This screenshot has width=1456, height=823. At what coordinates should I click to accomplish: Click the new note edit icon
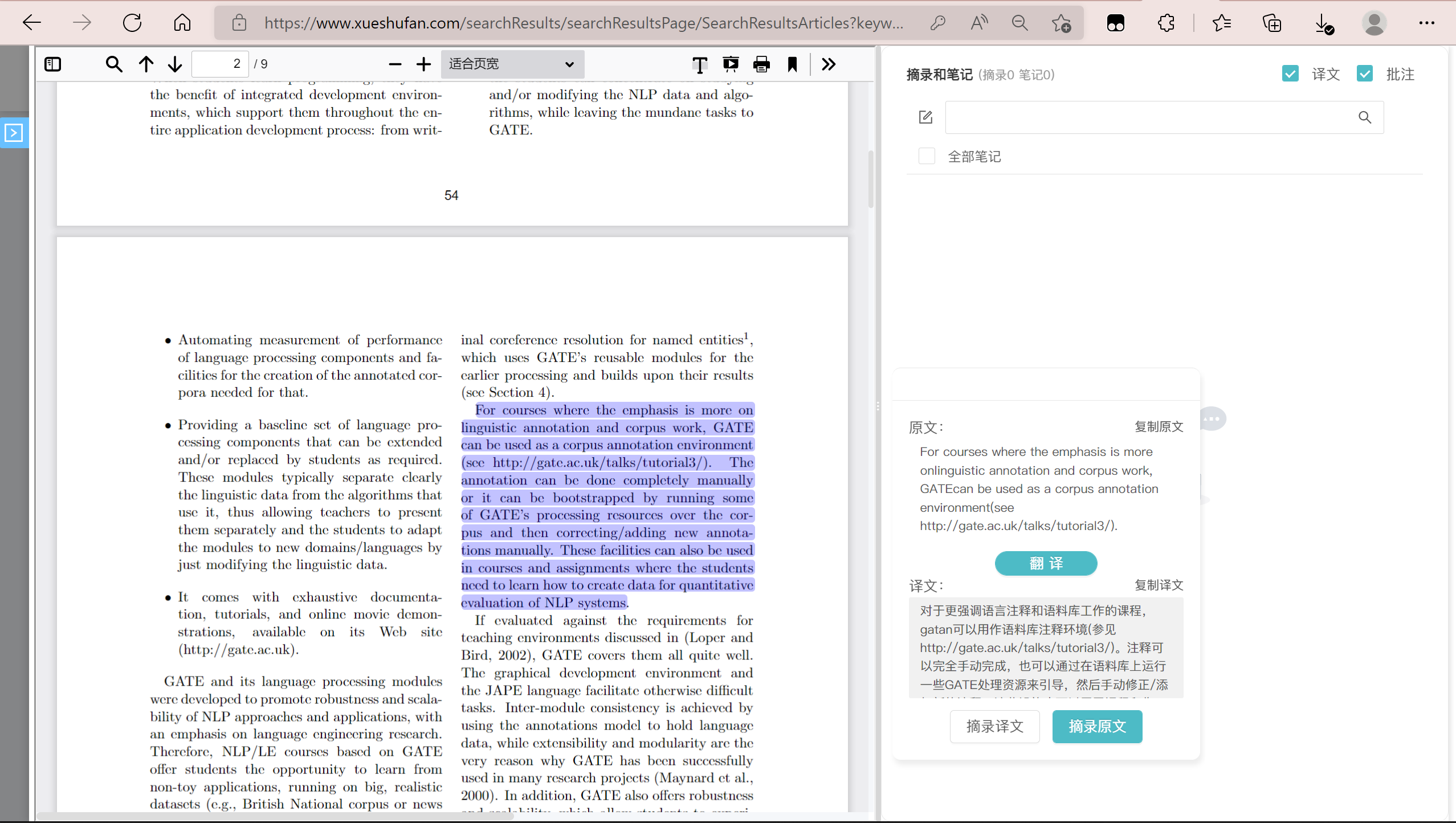(x=925, y=117)
